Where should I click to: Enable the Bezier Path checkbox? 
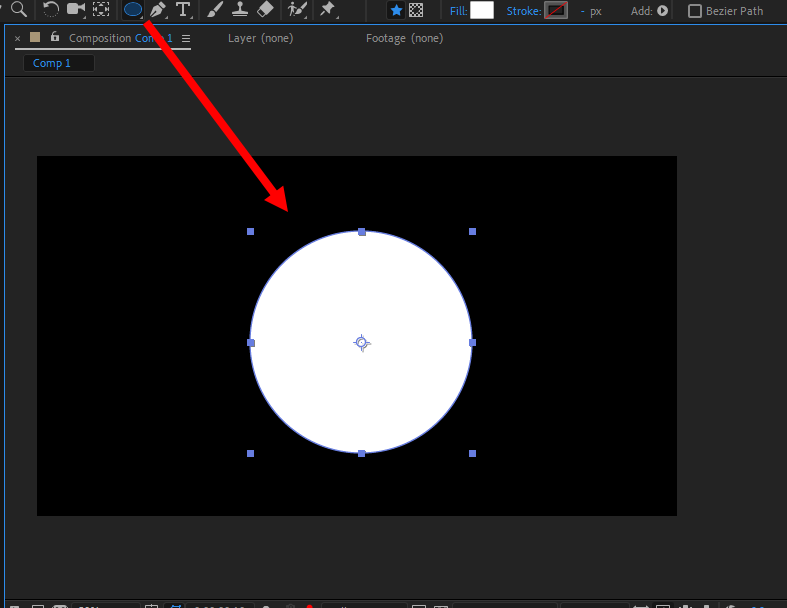tap(695, 11)
